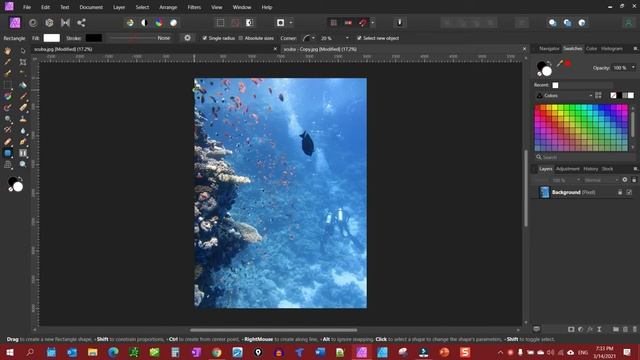
Task: Click the Select All toolbar icon
Action: click(220, 23)
